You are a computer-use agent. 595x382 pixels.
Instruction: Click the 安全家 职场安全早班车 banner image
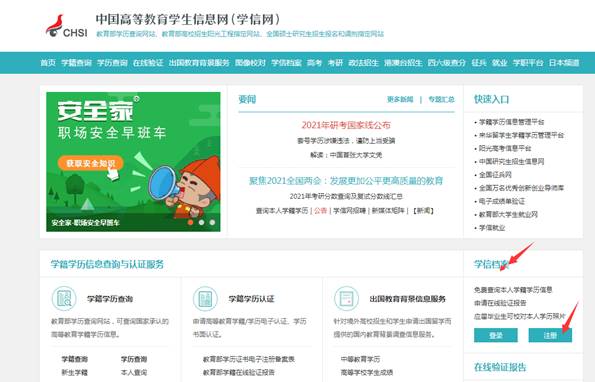coord(133,162)
